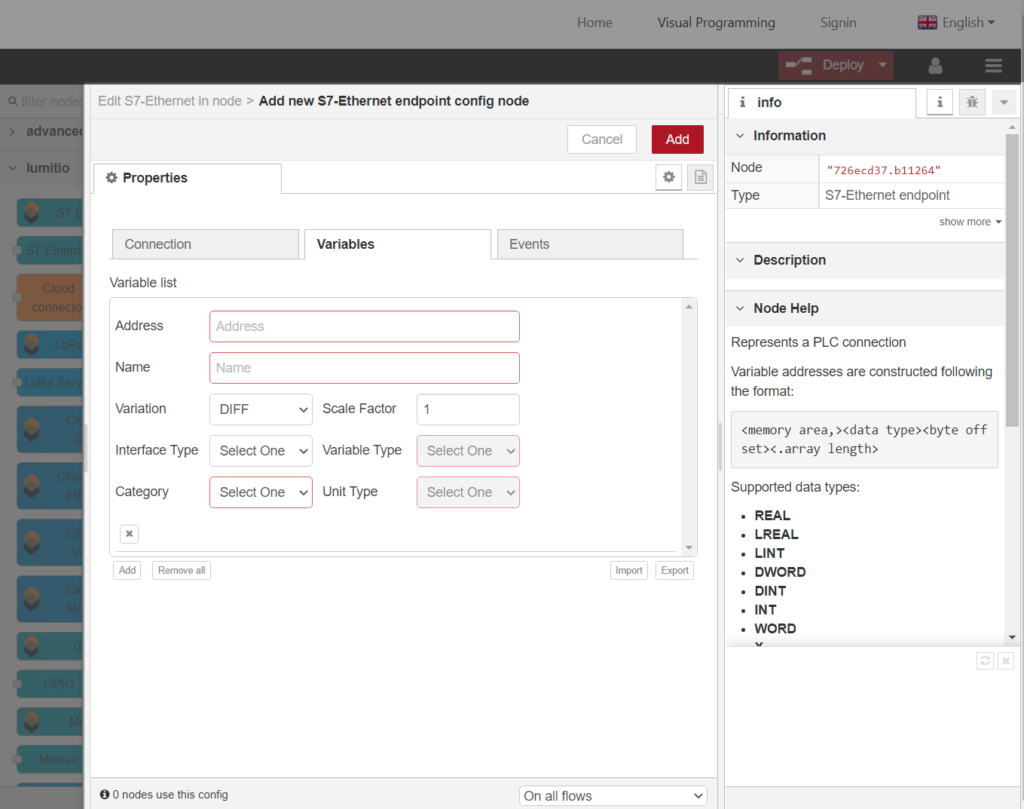Viewport: 1024px width, 809px height.
Task: Click the Address input field
Action: [364, 326]
